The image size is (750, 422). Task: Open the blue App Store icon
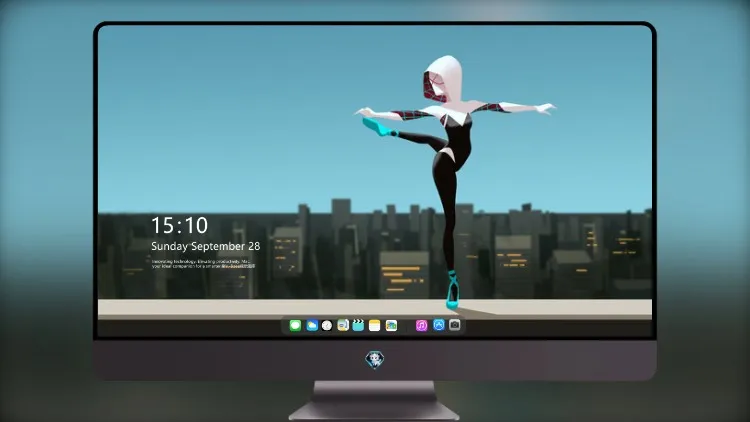coord(439,325)
